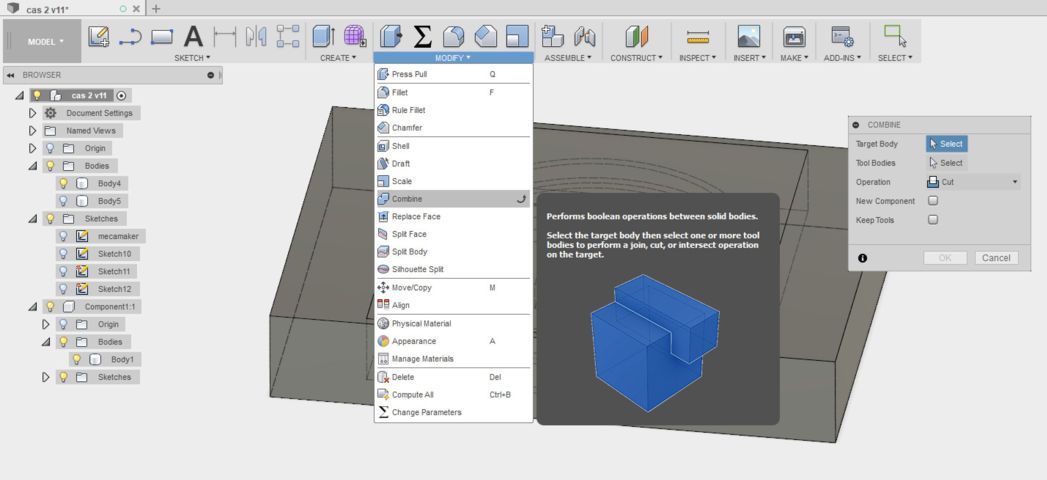Click Physical Material menu entry
Viewport: 1047px width, 480px height.
point(453,324)
